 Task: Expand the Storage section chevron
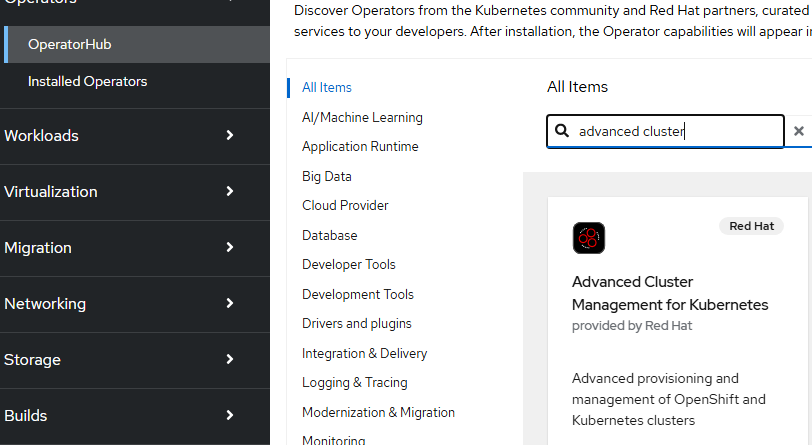(230, 359)
